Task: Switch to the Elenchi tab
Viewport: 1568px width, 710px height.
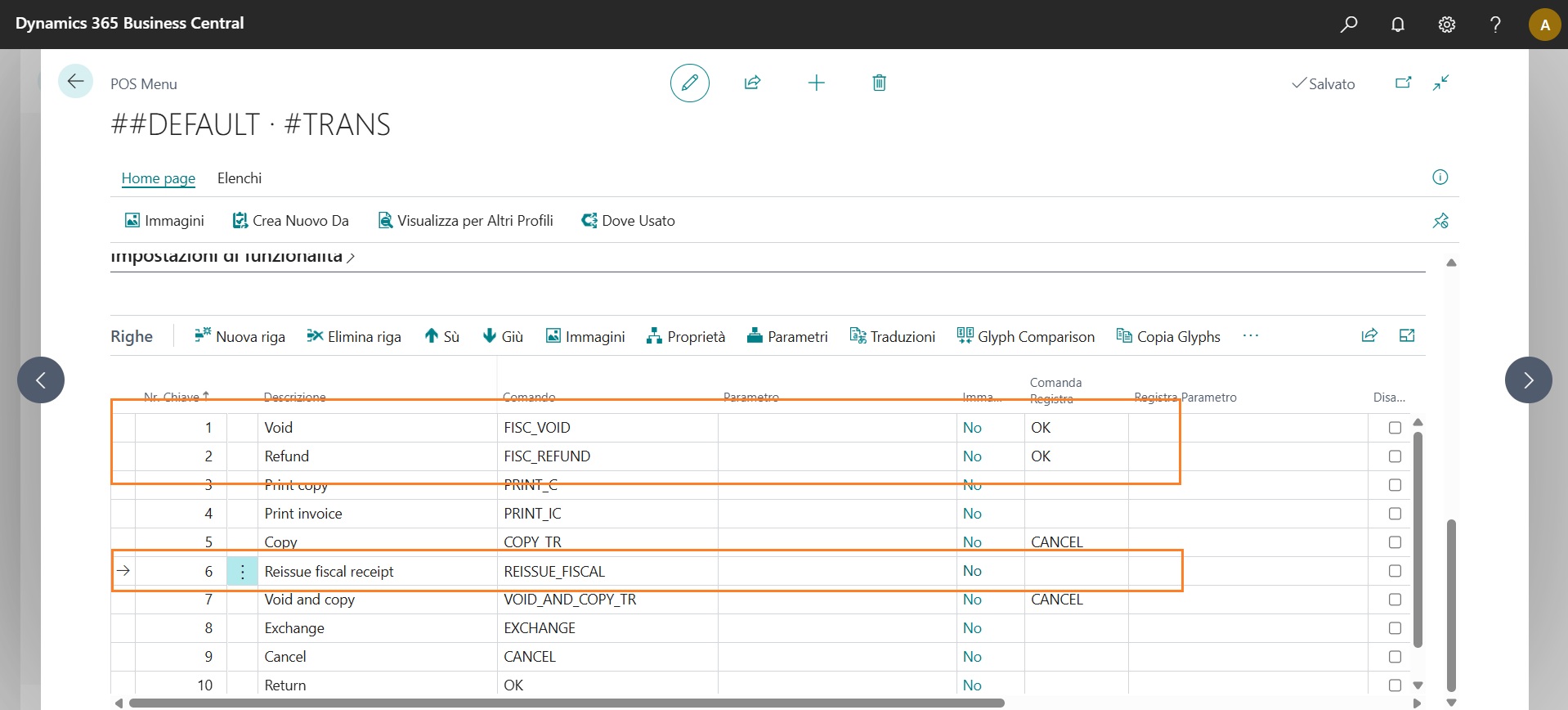Action: click(240, 178)
